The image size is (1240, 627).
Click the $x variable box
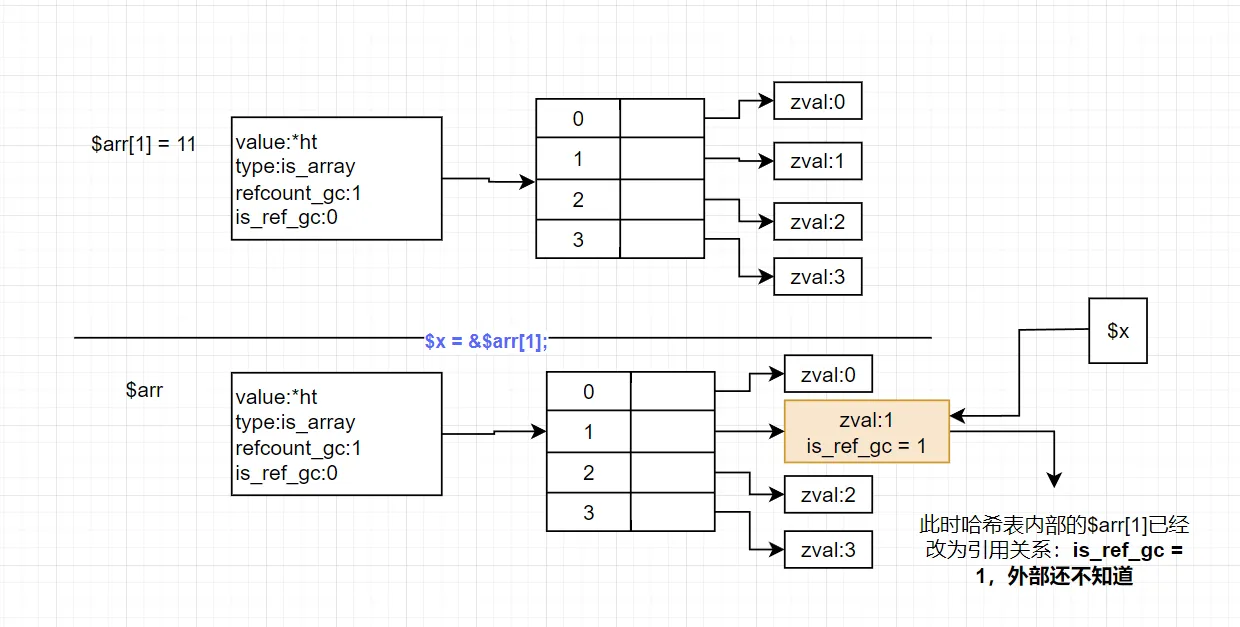tap(1118, 331)
